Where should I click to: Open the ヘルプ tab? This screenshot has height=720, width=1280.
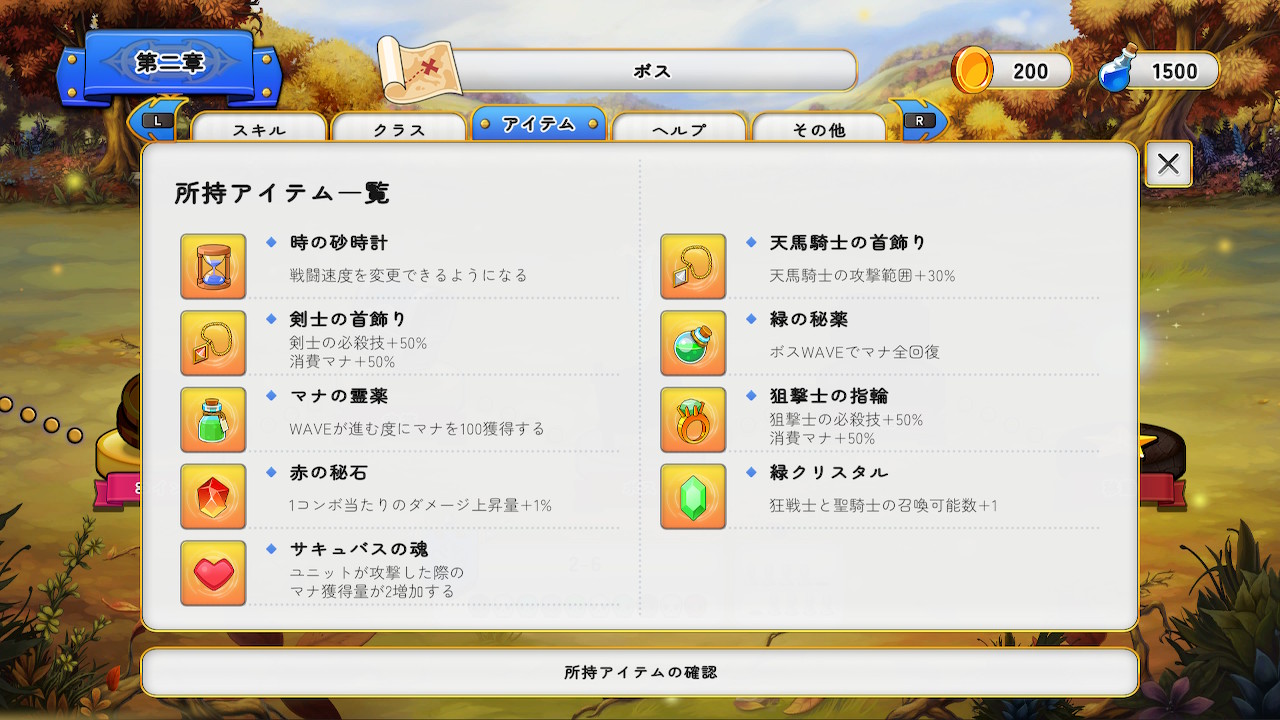click(679, 128)
